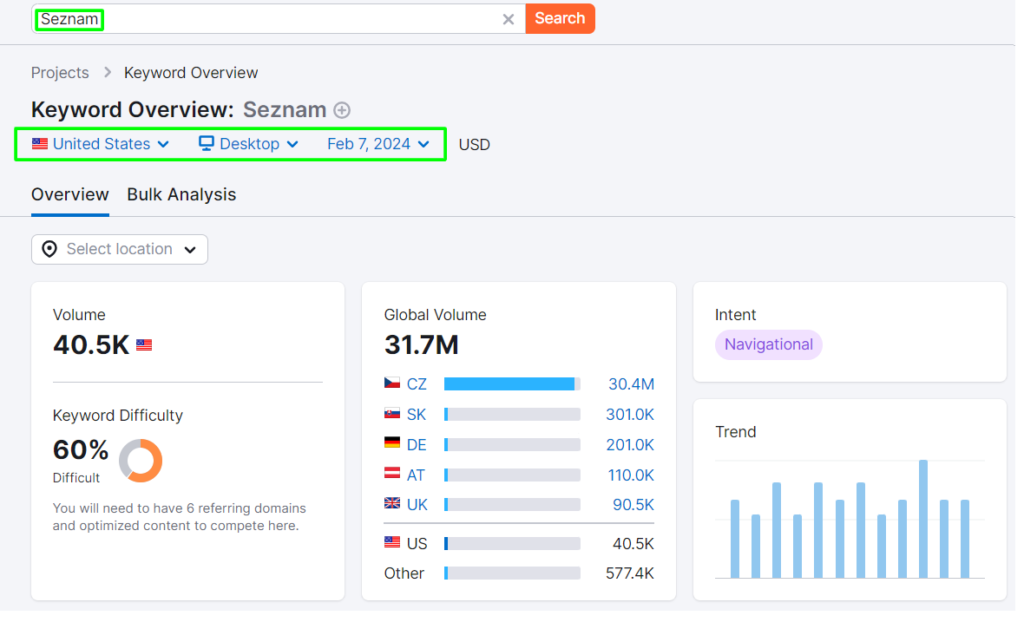Click the 40.5K Volume value
Viewport: 1024px width, 629px height.
(91, 345)
